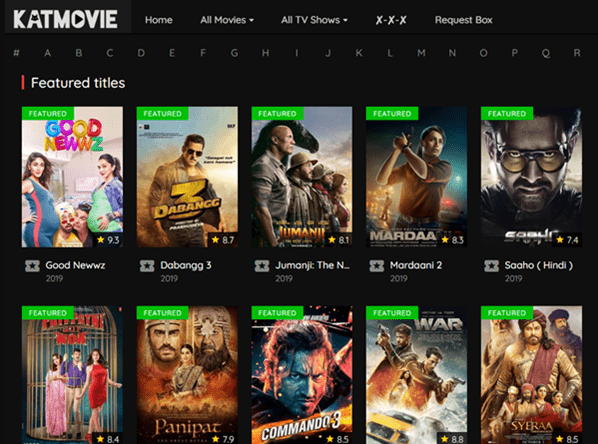Click the FEATURED badge on Saaho poster

(x=507, y=113)
